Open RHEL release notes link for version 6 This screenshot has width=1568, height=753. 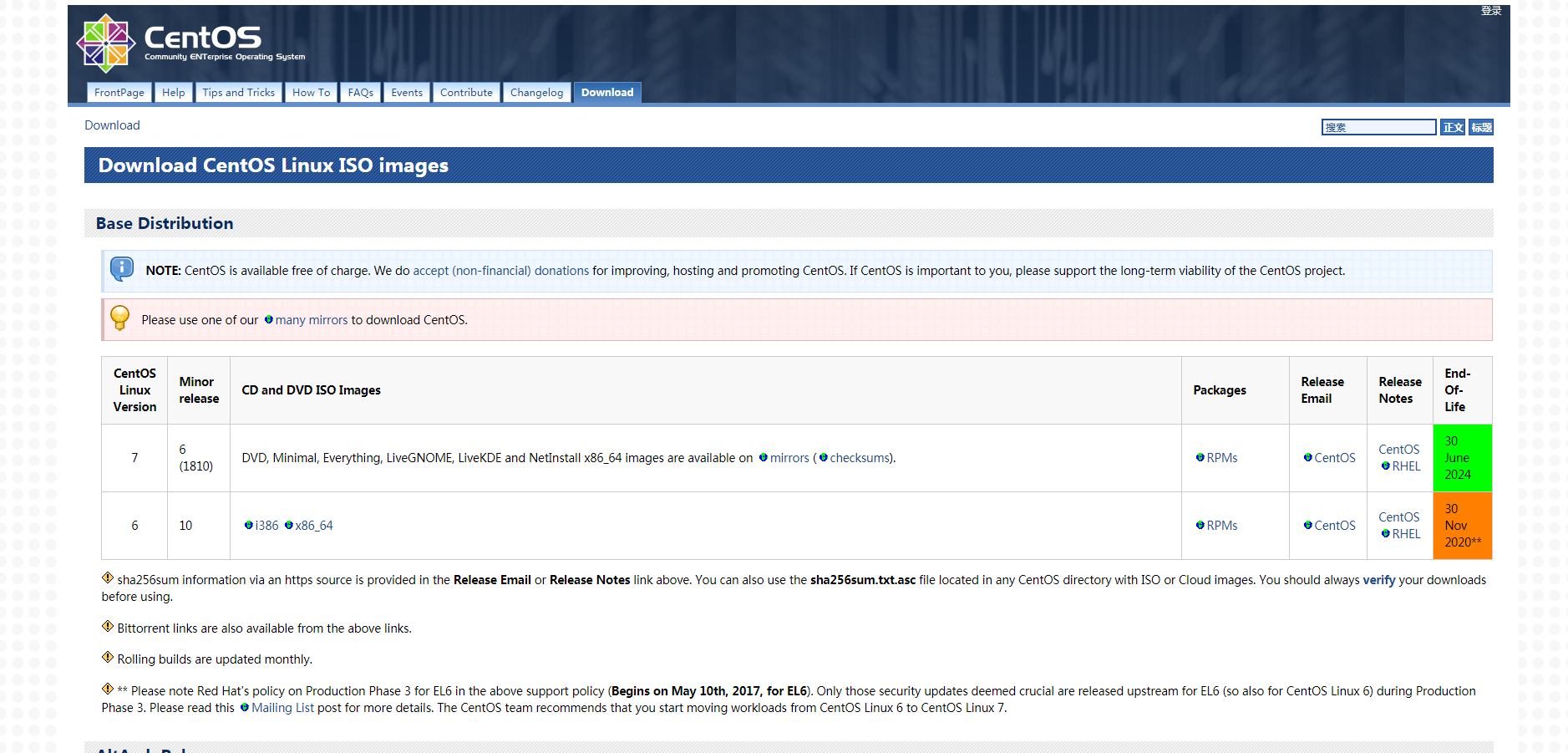click(x=1401, y=534)
